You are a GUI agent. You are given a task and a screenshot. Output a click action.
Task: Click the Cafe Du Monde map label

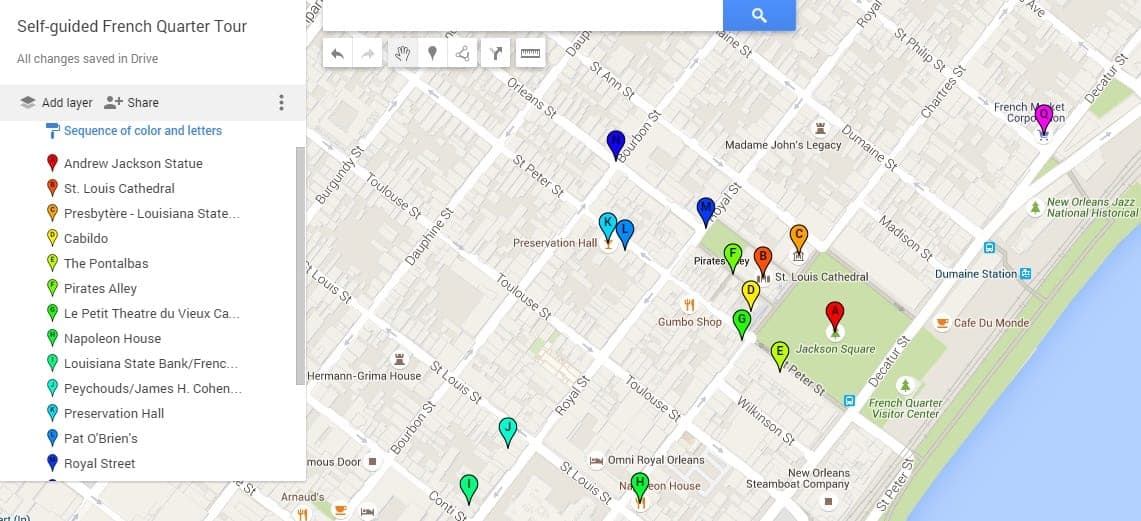[991, 323]
